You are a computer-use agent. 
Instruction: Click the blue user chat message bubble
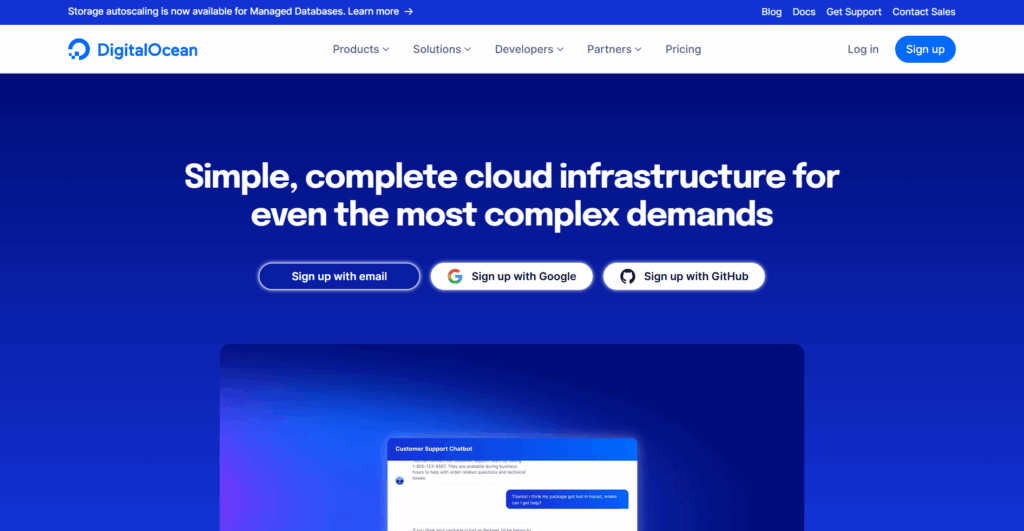(x=567, y=500)
